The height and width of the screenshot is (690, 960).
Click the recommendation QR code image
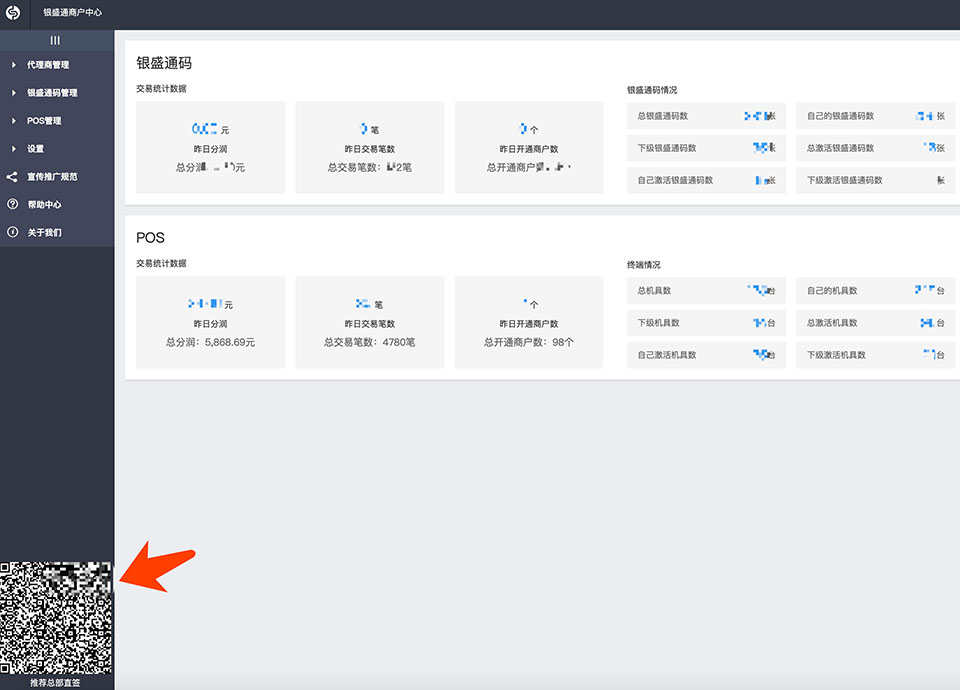56,618
